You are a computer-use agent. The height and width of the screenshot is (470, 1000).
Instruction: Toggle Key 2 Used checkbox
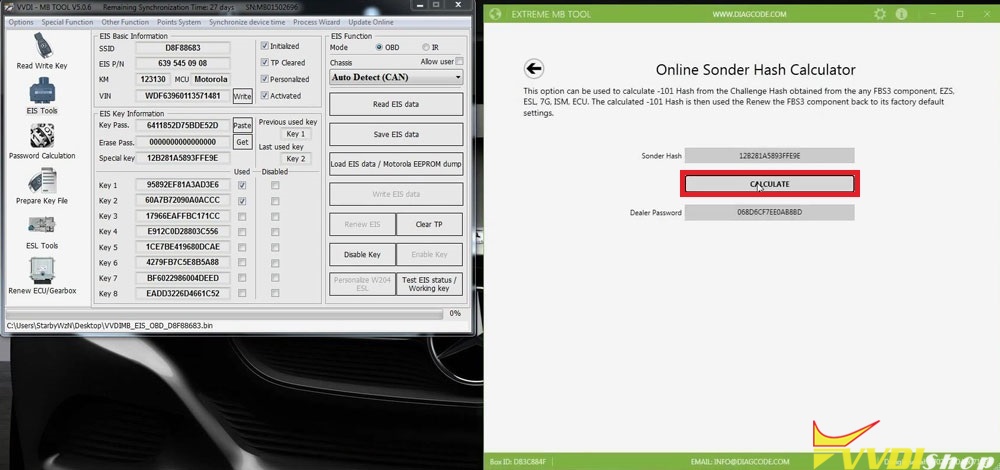(x=242, y=201)
